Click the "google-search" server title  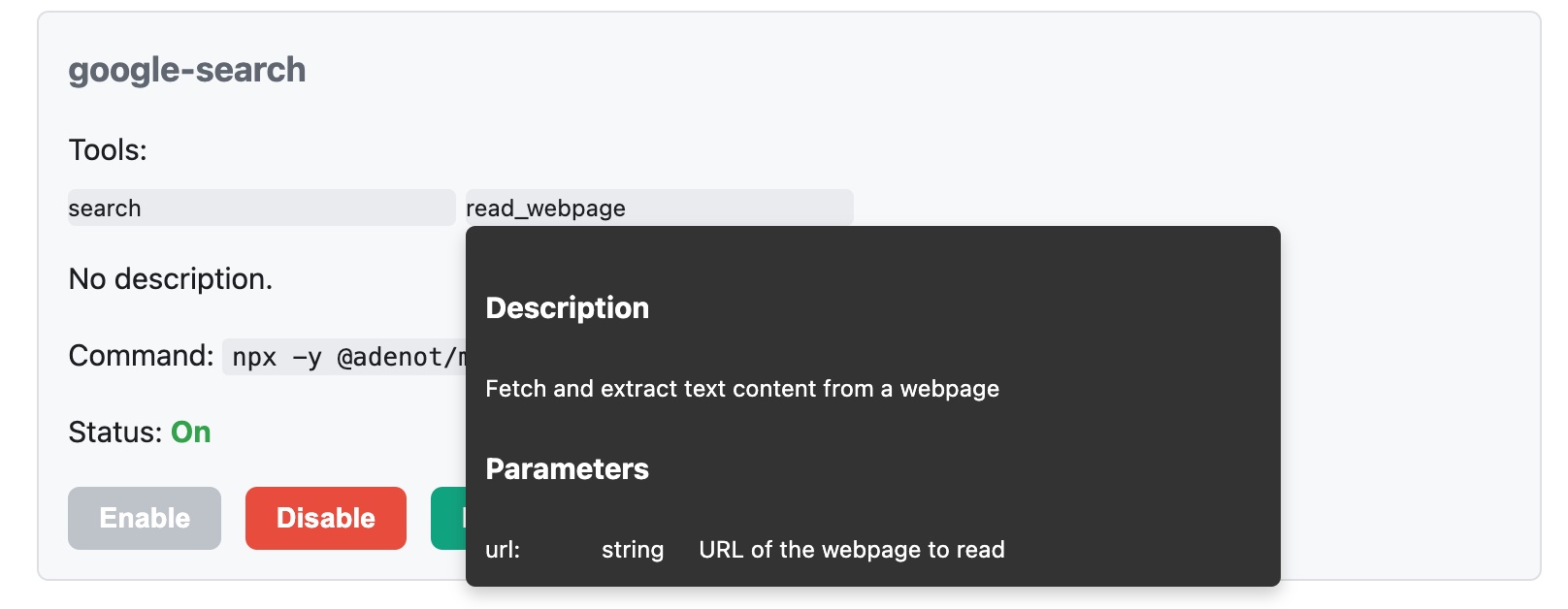187,70
